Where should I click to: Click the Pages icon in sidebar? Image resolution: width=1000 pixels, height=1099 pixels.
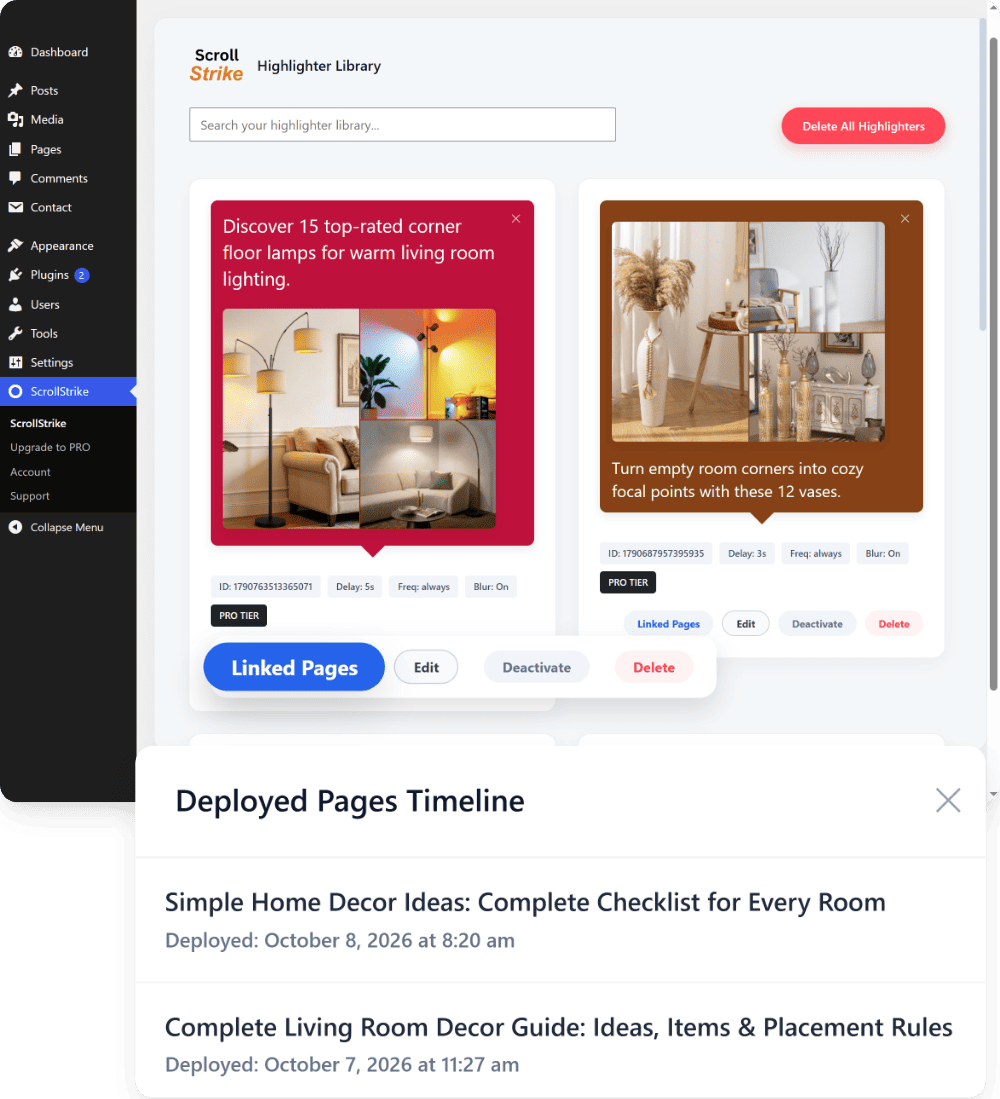point(15,149)
